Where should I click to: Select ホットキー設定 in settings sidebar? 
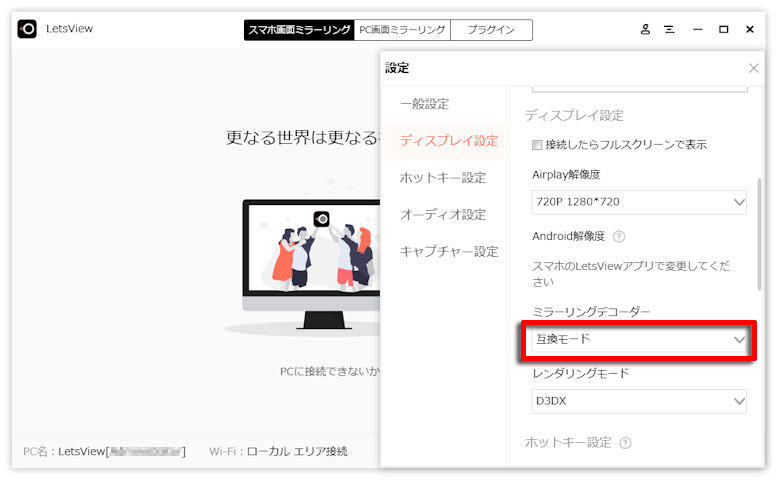(443, 178)
